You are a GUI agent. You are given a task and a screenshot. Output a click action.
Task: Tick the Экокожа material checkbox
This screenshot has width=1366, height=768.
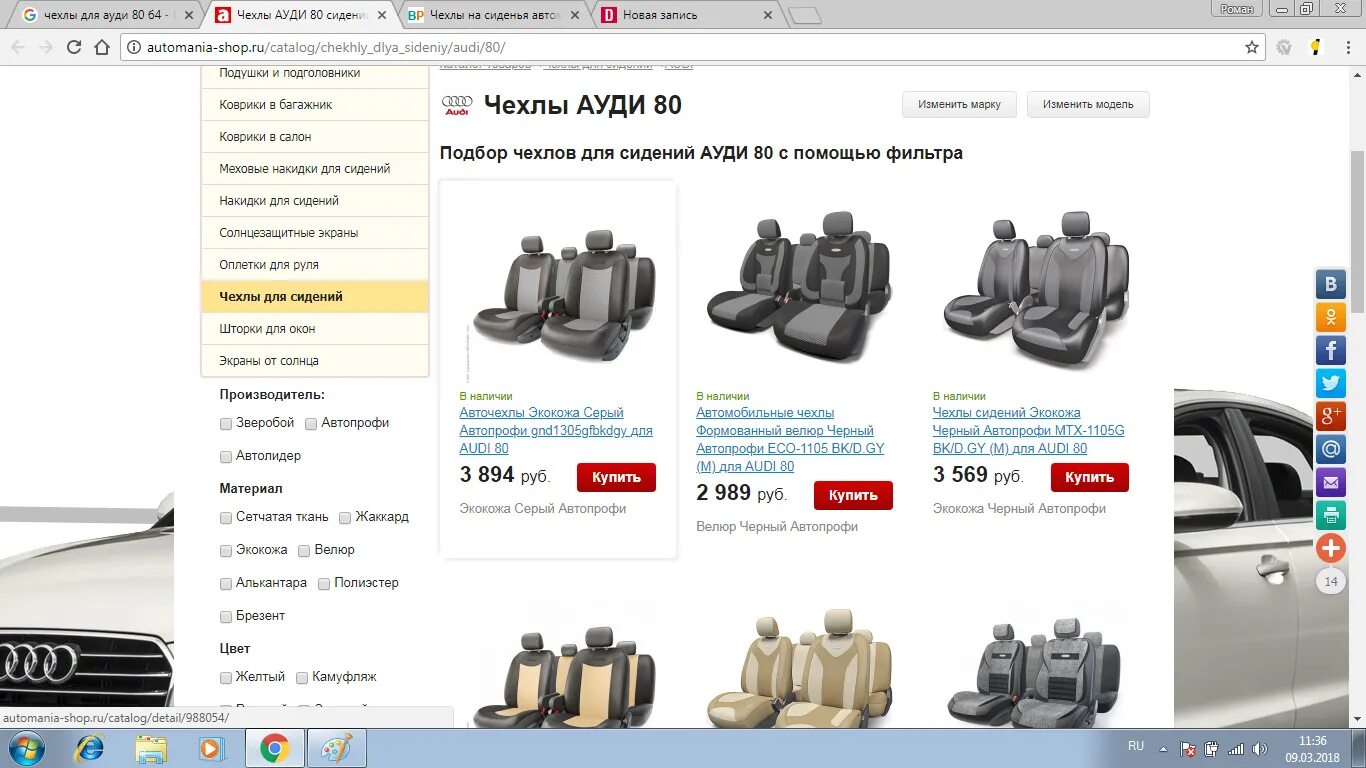click(226, 551)
